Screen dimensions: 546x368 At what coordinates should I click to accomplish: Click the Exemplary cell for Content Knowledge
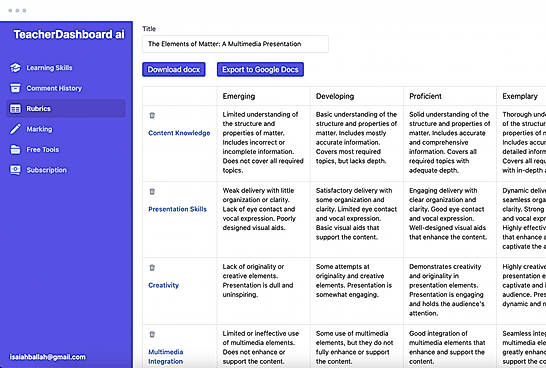pos(522,143)
